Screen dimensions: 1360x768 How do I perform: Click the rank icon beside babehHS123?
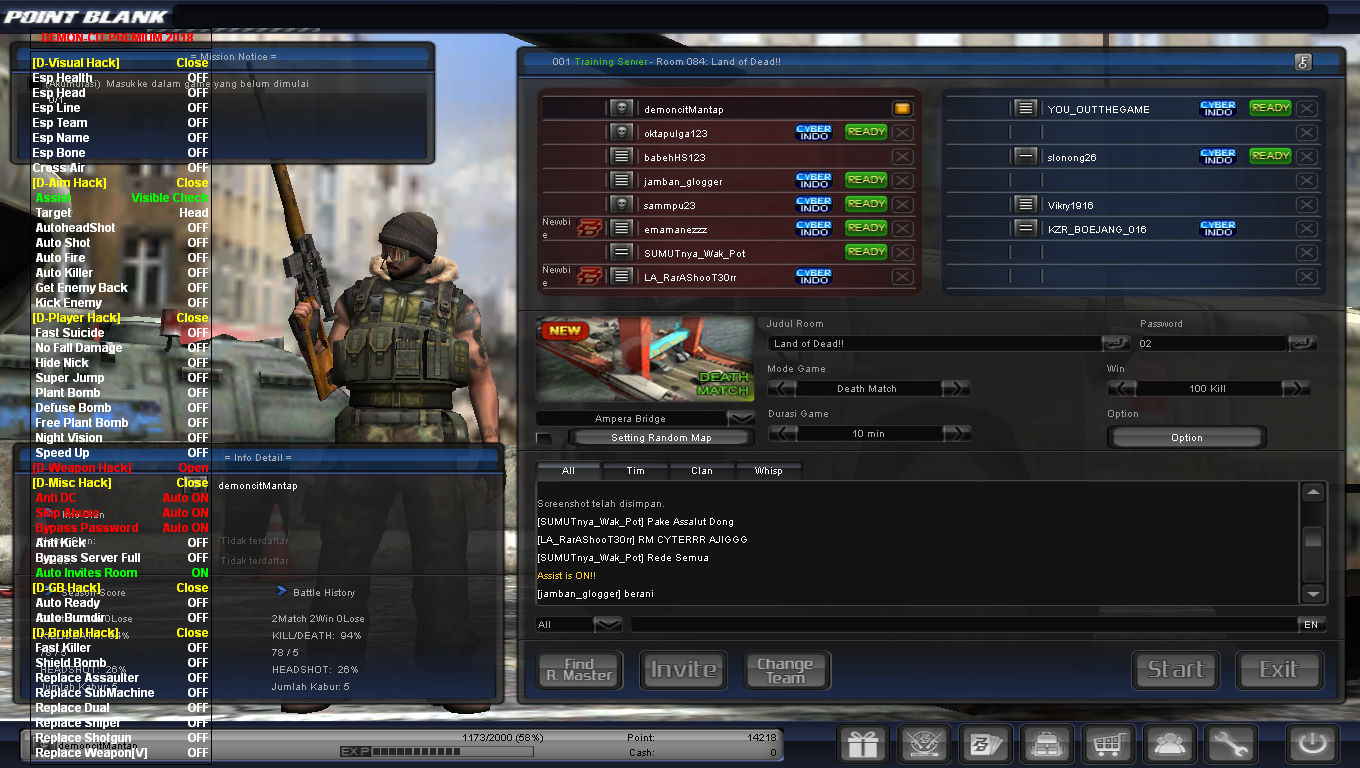[621, 157]
